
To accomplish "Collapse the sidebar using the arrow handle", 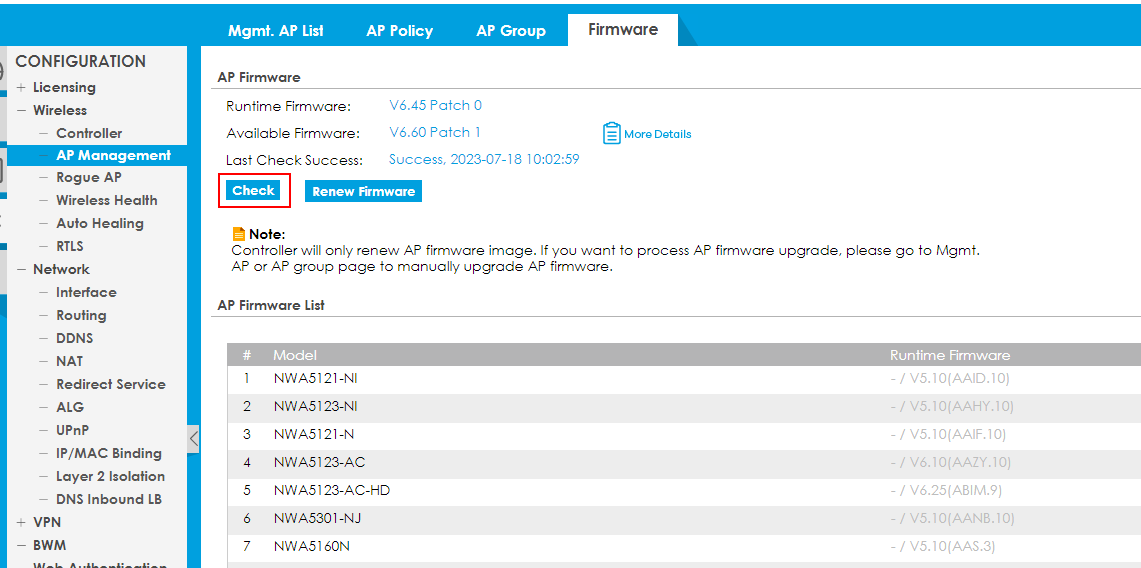I will pos(193,438).
